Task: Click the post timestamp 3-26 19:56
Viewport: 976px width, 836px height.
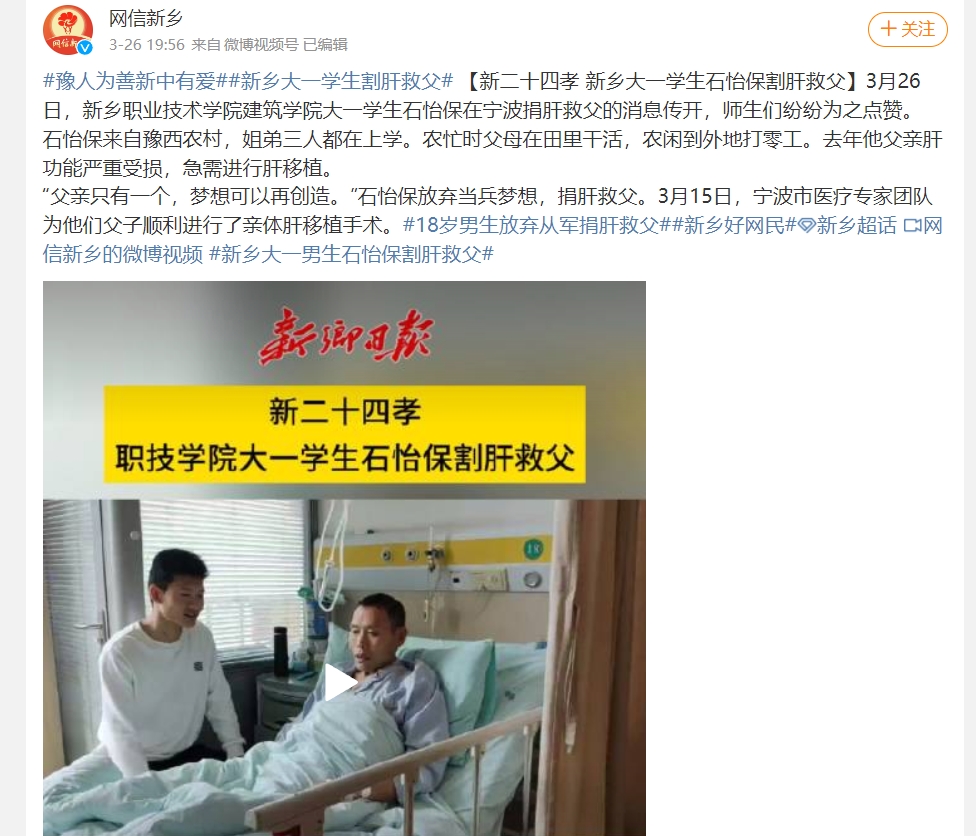Action: point(147,45)
